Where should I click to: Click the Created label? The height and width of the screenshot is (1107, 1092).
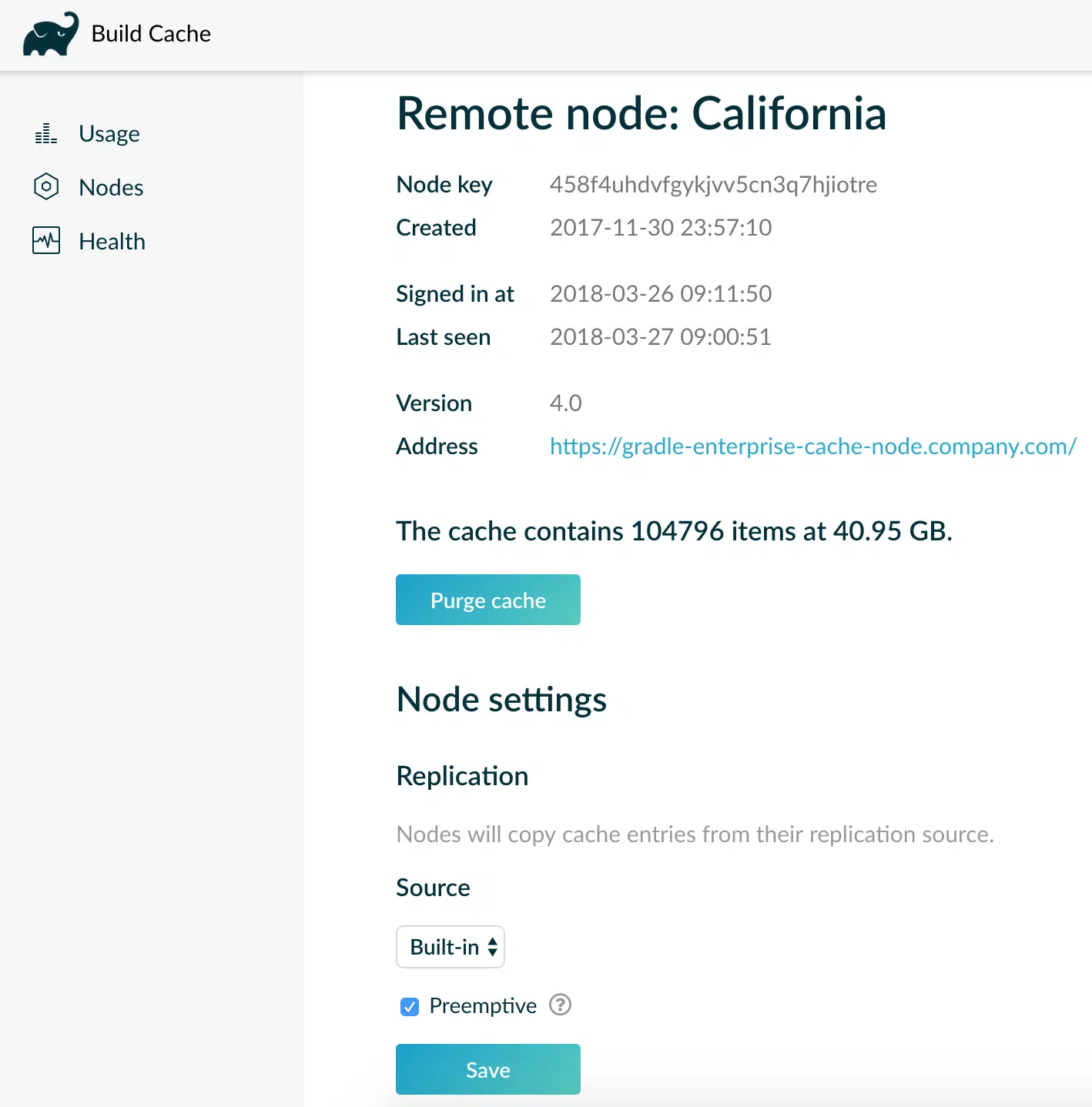pyautogui.click(x=436, y=228)
